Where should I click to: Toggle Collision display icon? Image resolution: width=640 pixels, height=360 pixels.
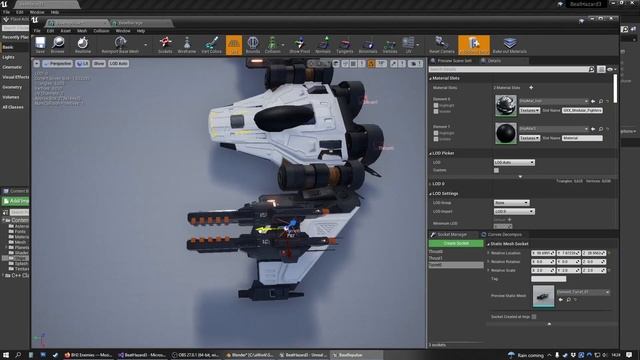pos(272,44)
